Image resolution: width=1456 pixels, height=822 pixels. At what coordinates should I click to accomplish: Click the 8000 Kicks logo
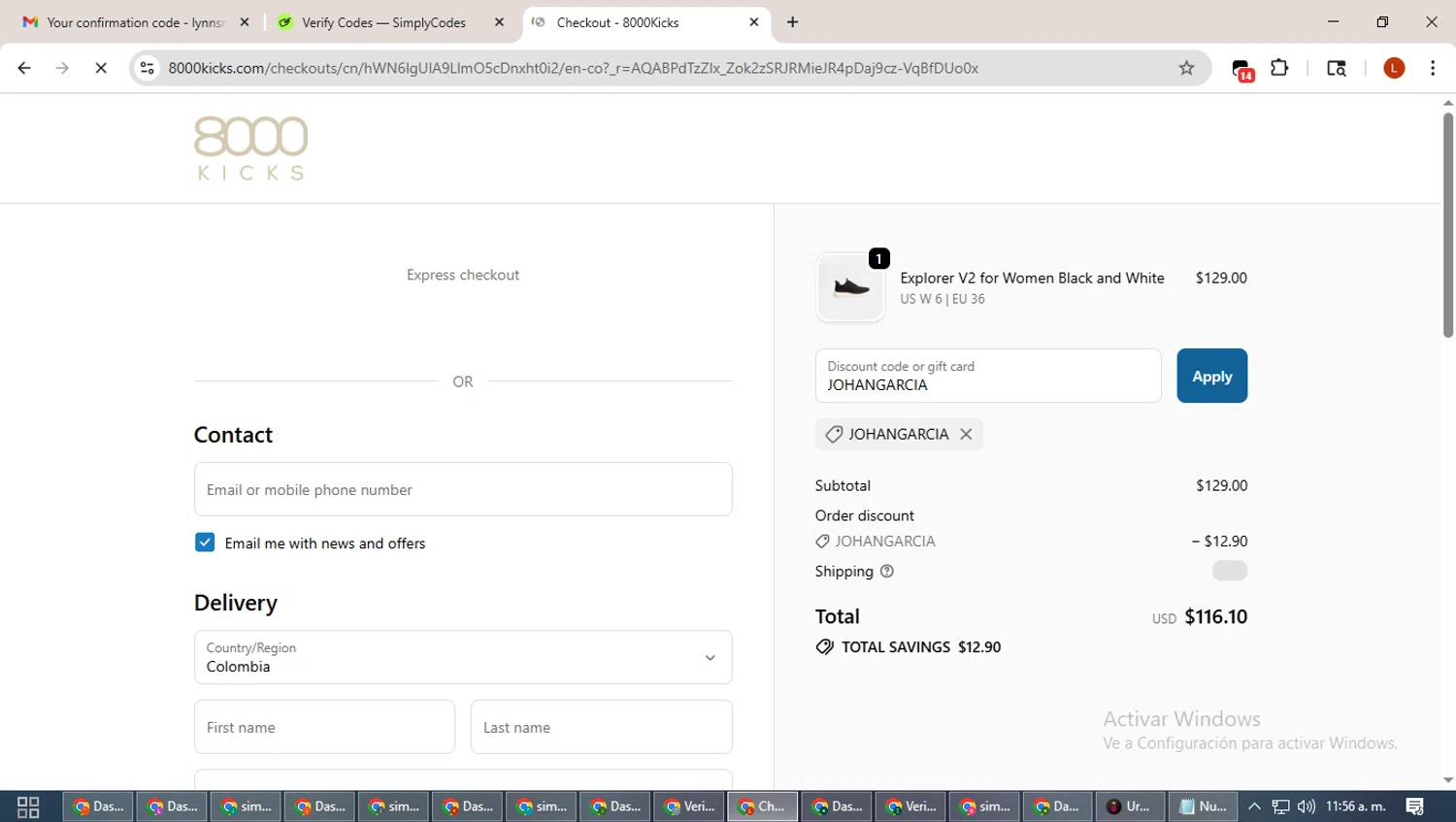[250, 148]
